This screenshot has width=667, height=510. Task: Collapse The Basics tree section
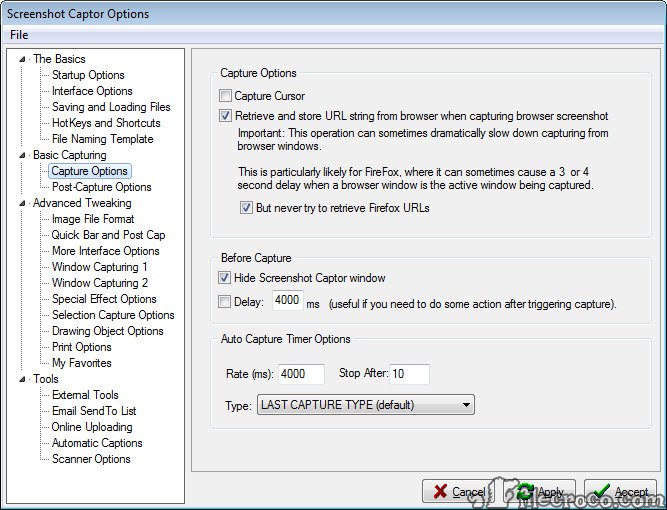(x=23, y=60)
